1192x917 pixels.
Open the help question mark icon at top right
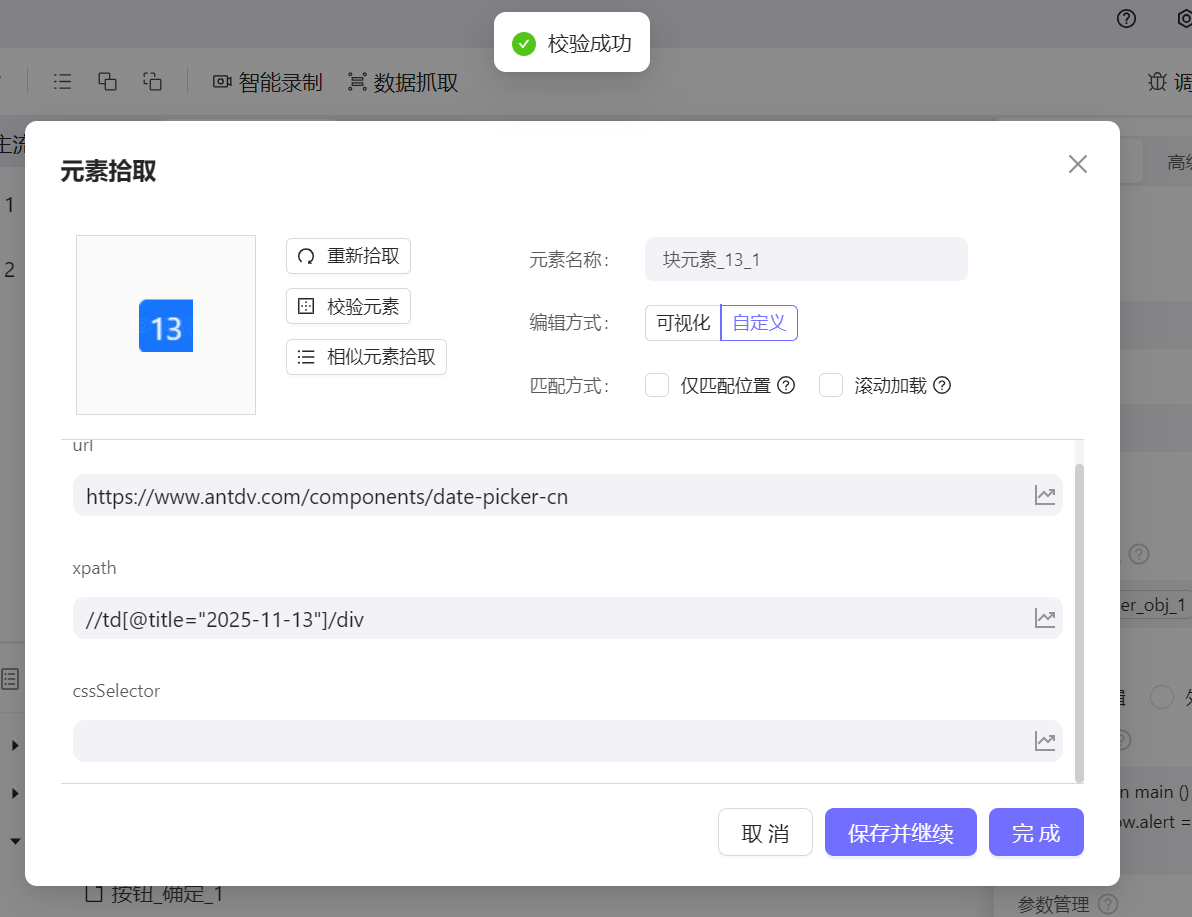tap(1125, 19)
